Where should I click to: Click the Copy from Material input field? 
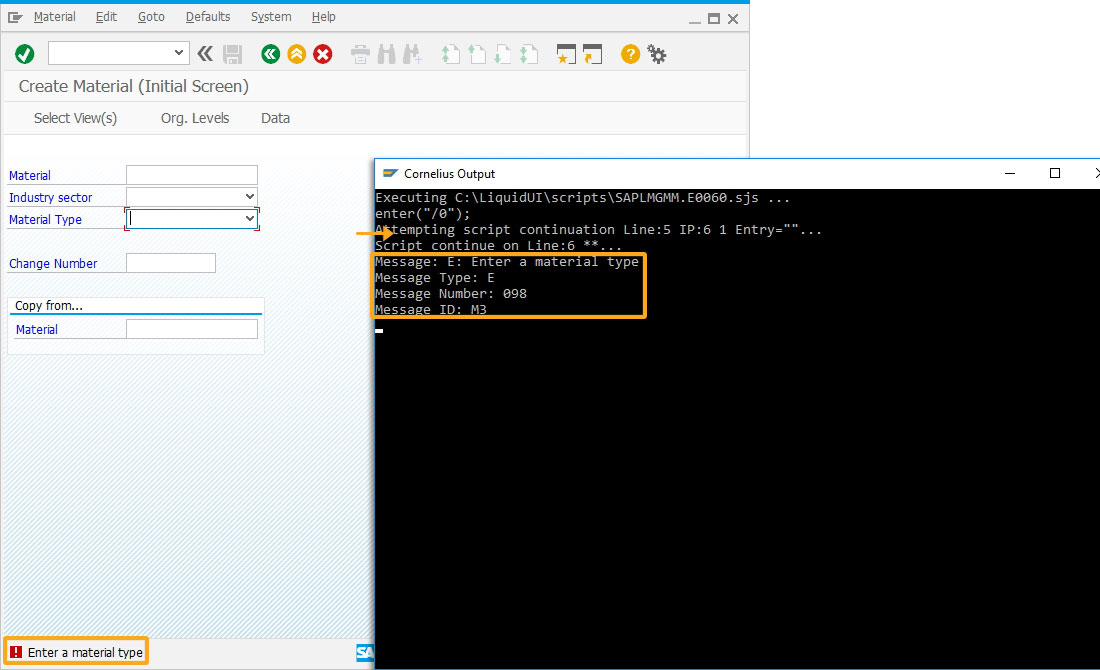192,329
